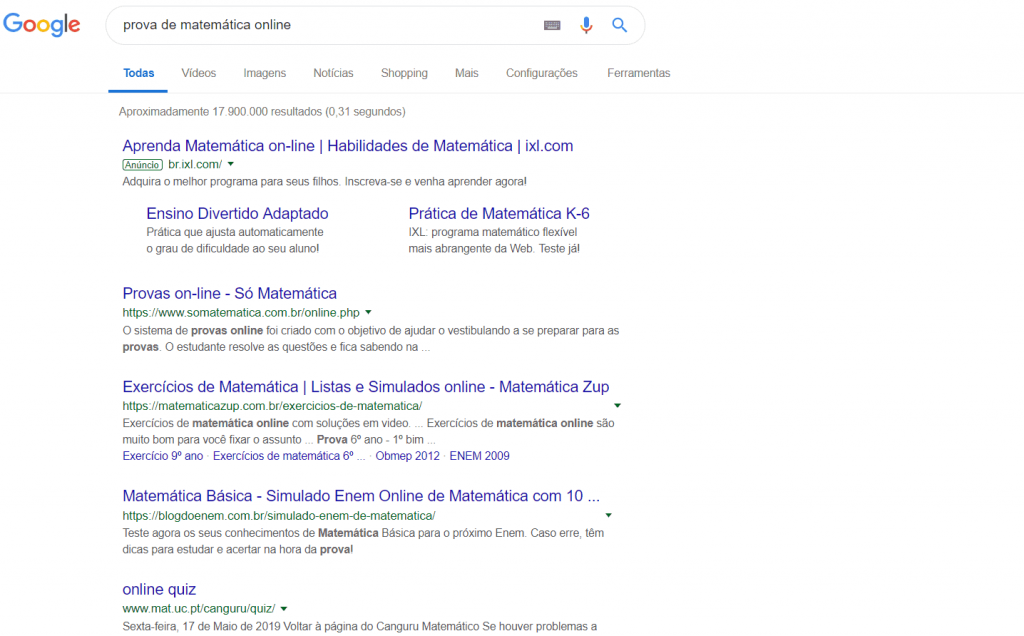Open the 'Ensino Divertido Adaptado' sitelink
This screenshot has width=1024, height=636.
point(237,214)
